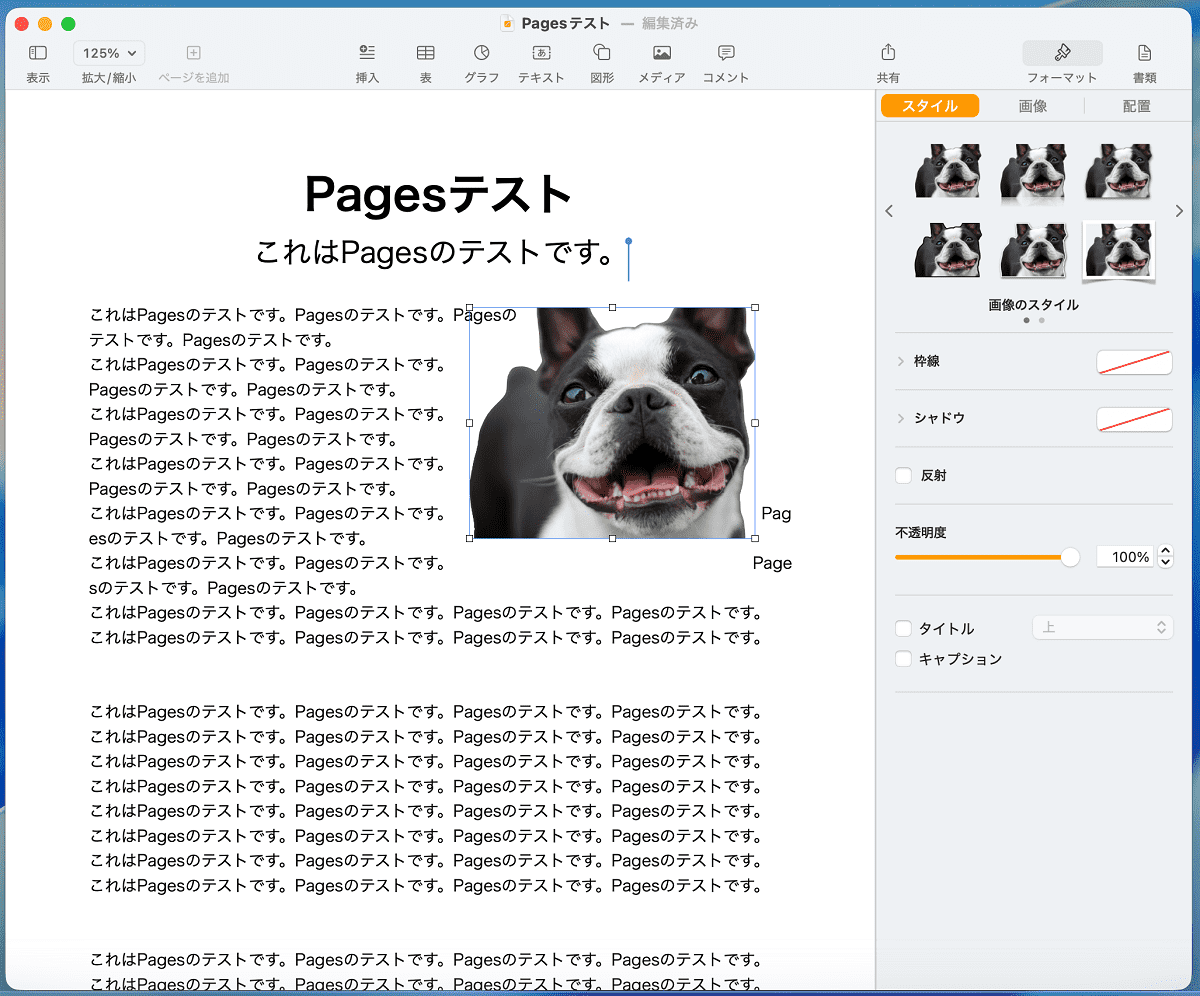Open the Document (書類) inspector icon
The height and width of the screenshot is (996, 1200).
(x=1145, y=53)
